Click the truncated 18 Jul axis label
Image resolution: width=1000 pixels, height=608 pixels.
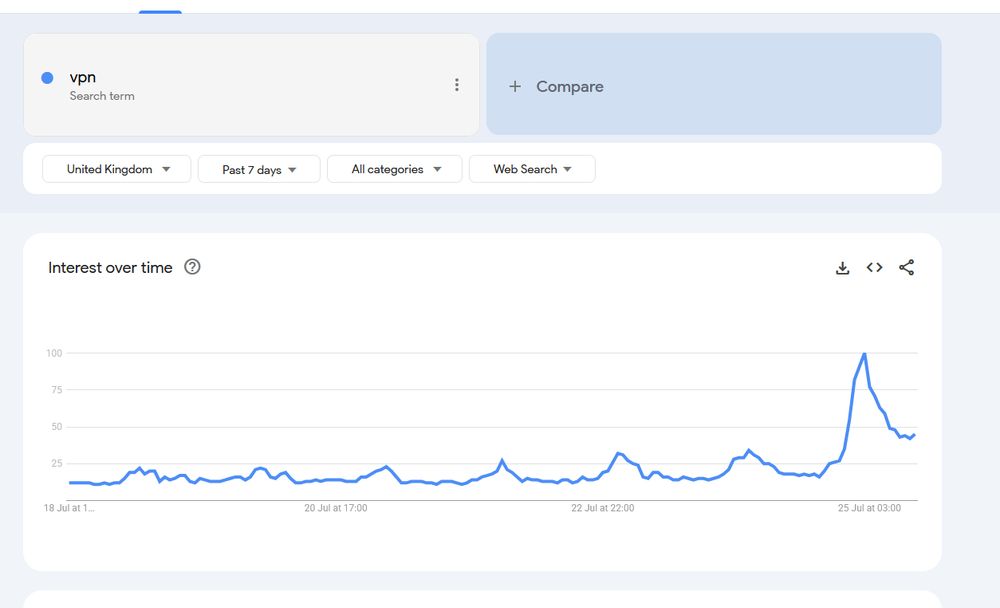[69, 508]
